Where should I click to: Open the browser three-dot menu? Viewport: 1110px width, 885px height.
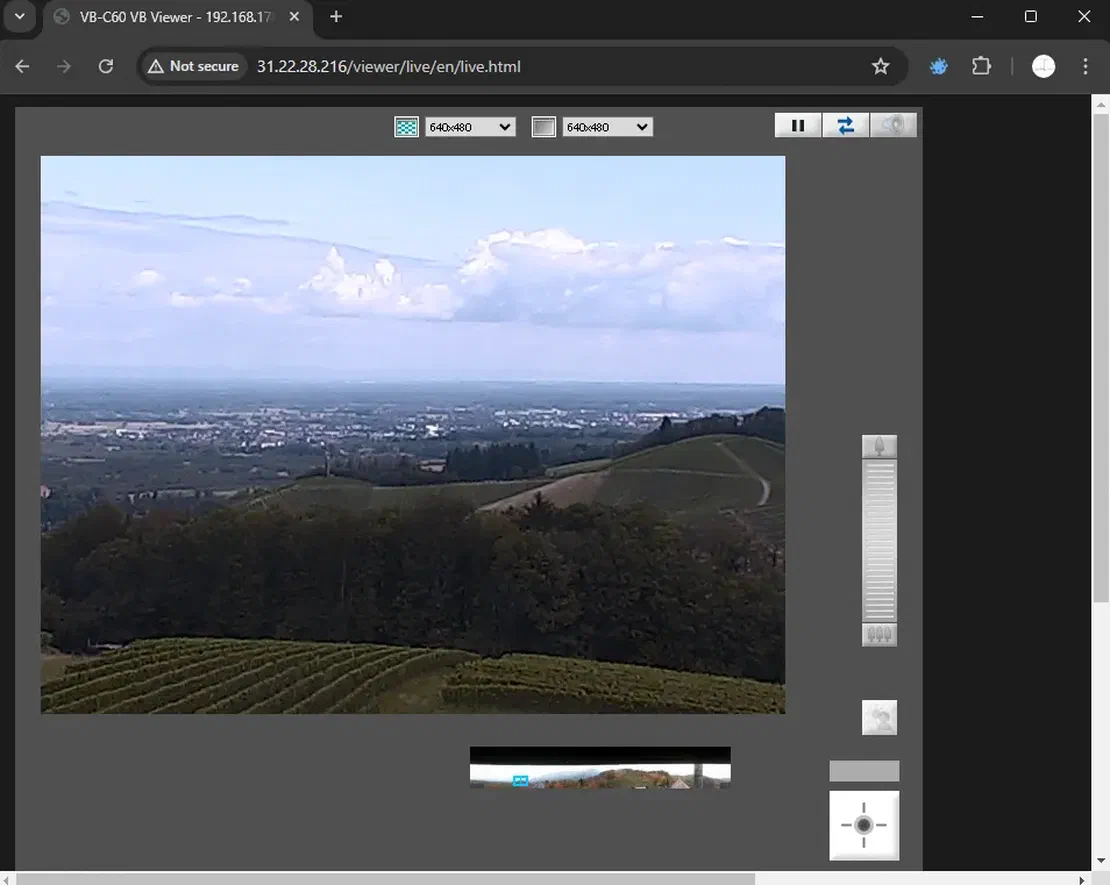click(1085, 66)
